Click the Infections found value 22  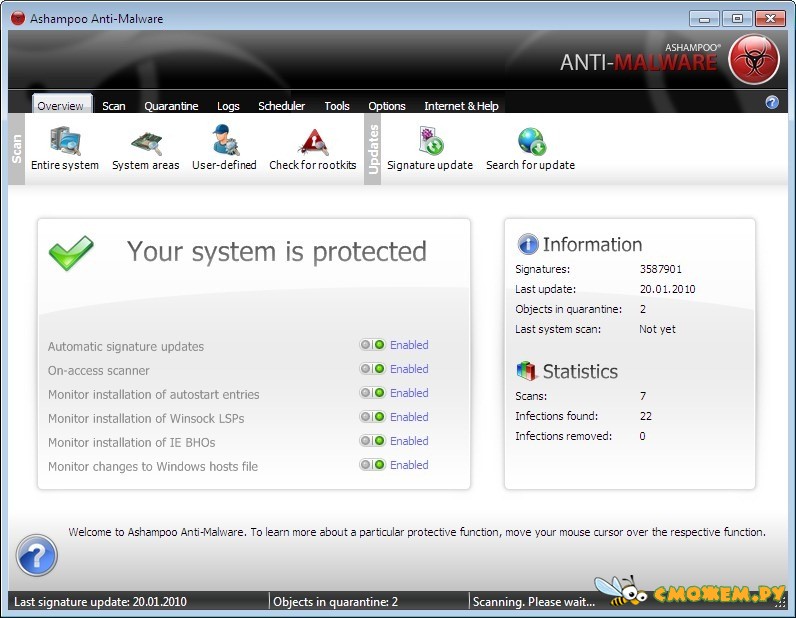pos(645,416)
